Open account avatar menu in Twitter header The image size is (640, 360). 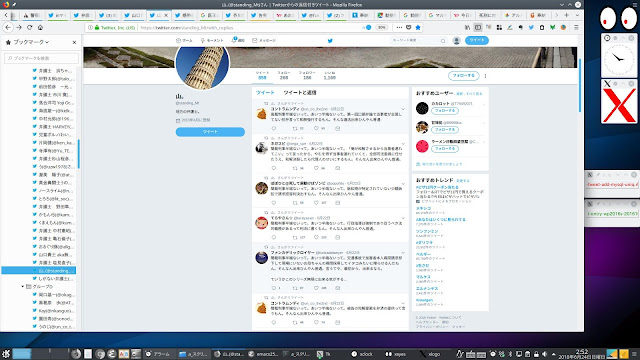(x=456, y=40)
